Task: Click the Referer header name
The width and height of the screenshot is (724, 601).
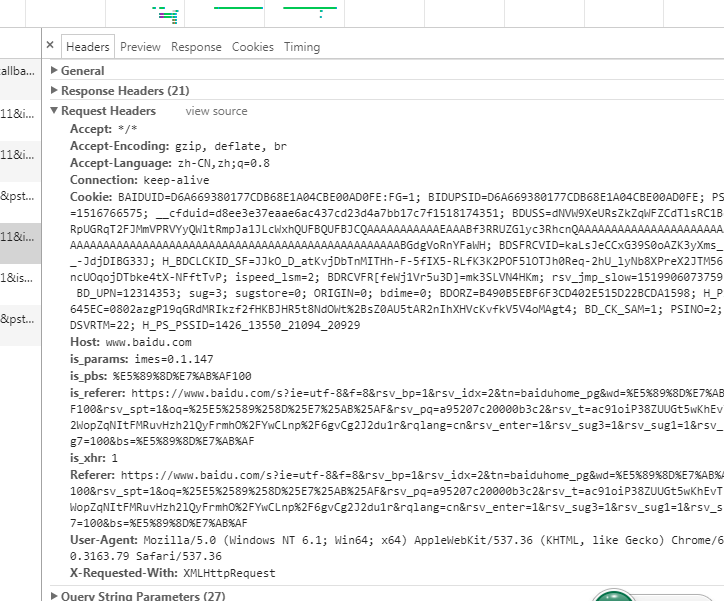Action: [x=92, y=475]
